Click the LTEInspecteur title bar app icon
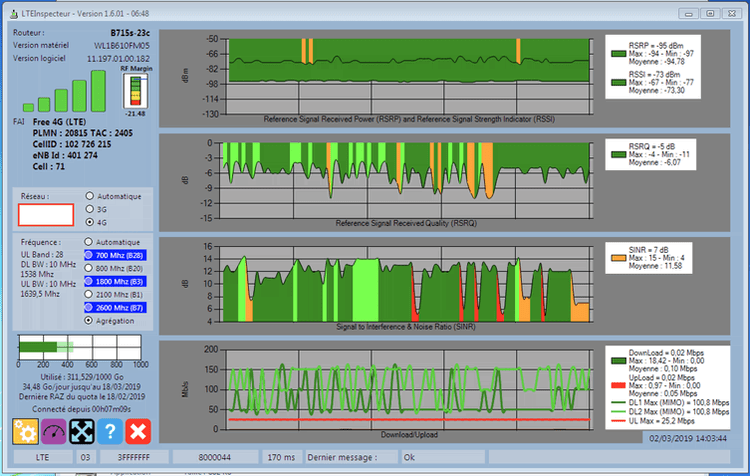The height and width of the screenshot is (476, 750). 14,14
